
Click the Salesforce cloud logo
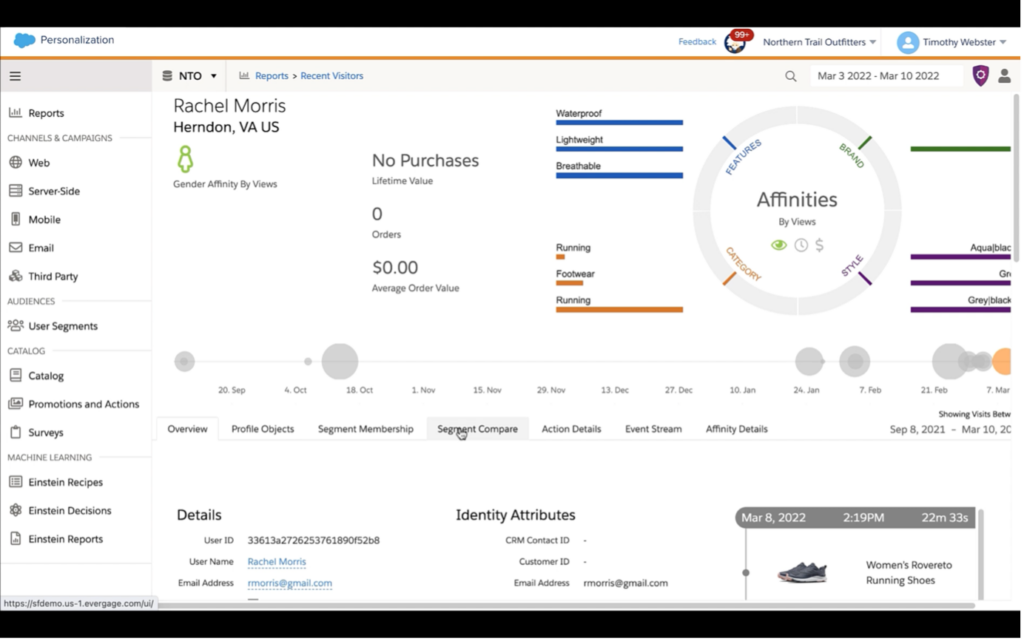click(x=24, y=40)
